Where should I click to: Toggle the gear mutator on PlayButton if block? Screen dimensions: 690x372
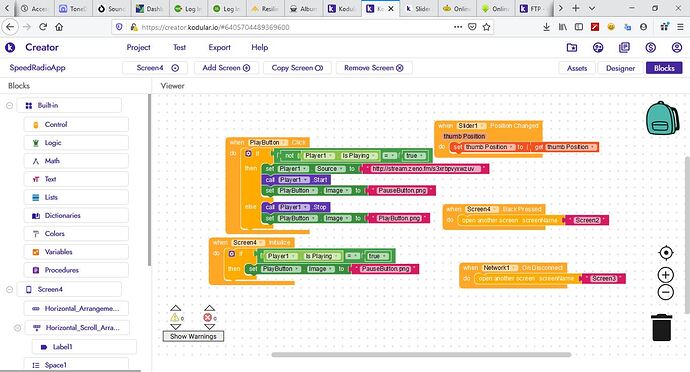point(248,153)
